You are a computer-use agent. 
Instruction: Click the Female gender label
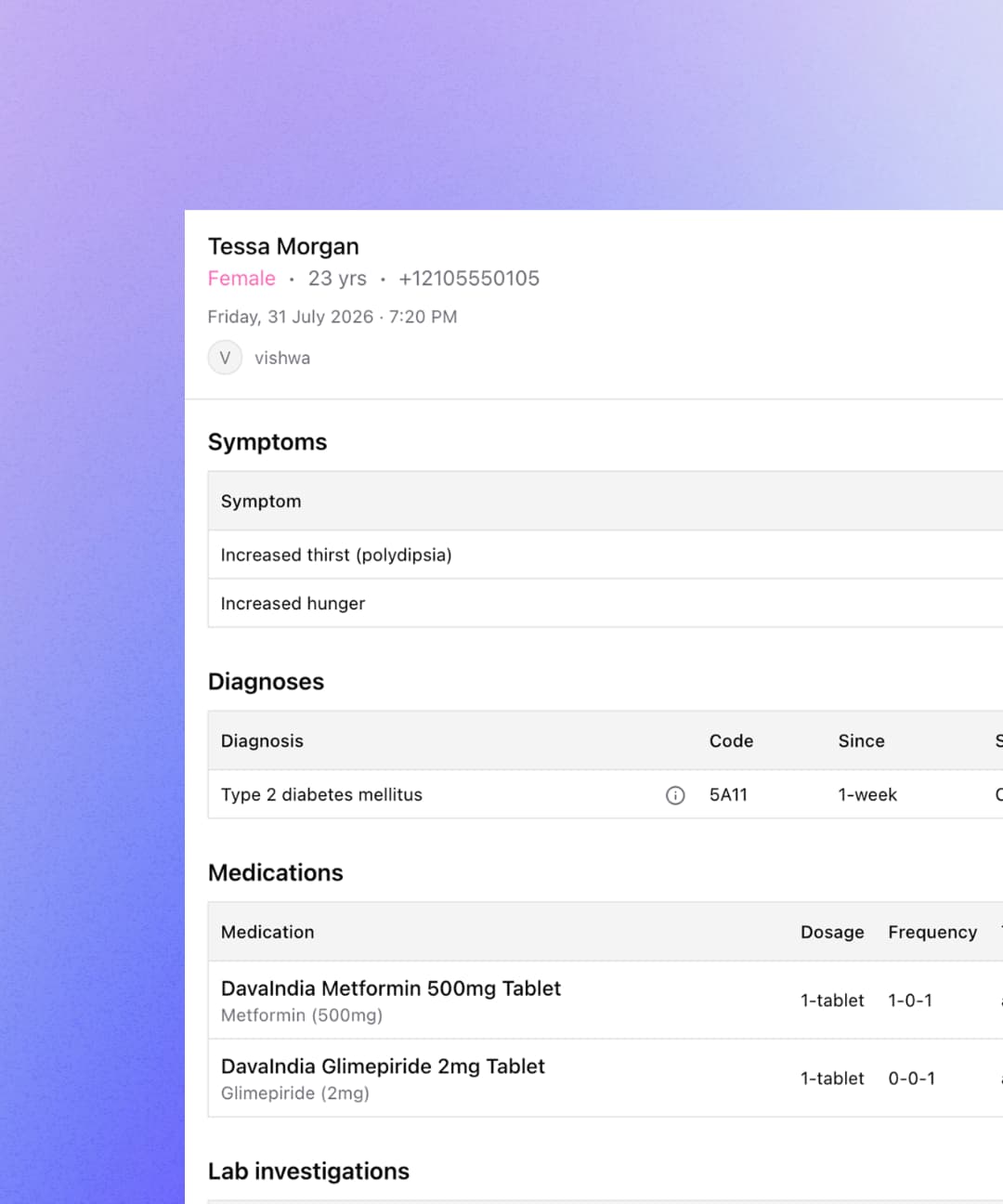241,279
